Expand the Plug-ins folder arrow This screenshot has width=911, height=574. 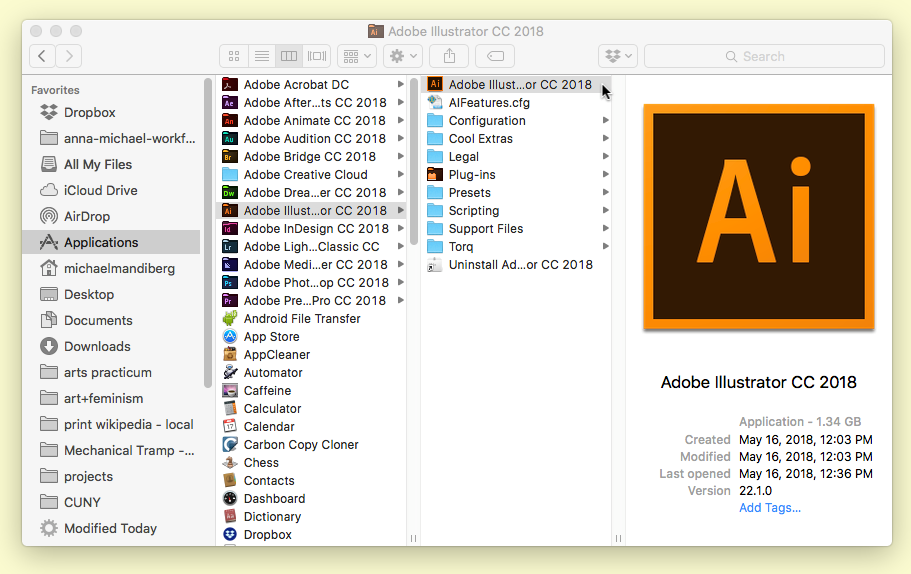click(606, 175)
